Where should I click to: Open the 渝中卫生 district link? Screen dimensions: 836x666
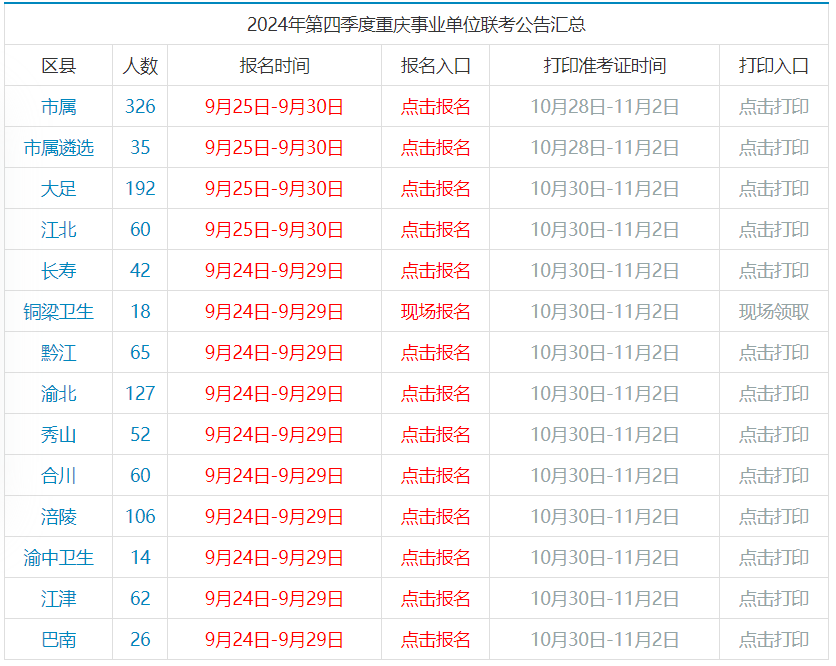(x=58, y=558)
